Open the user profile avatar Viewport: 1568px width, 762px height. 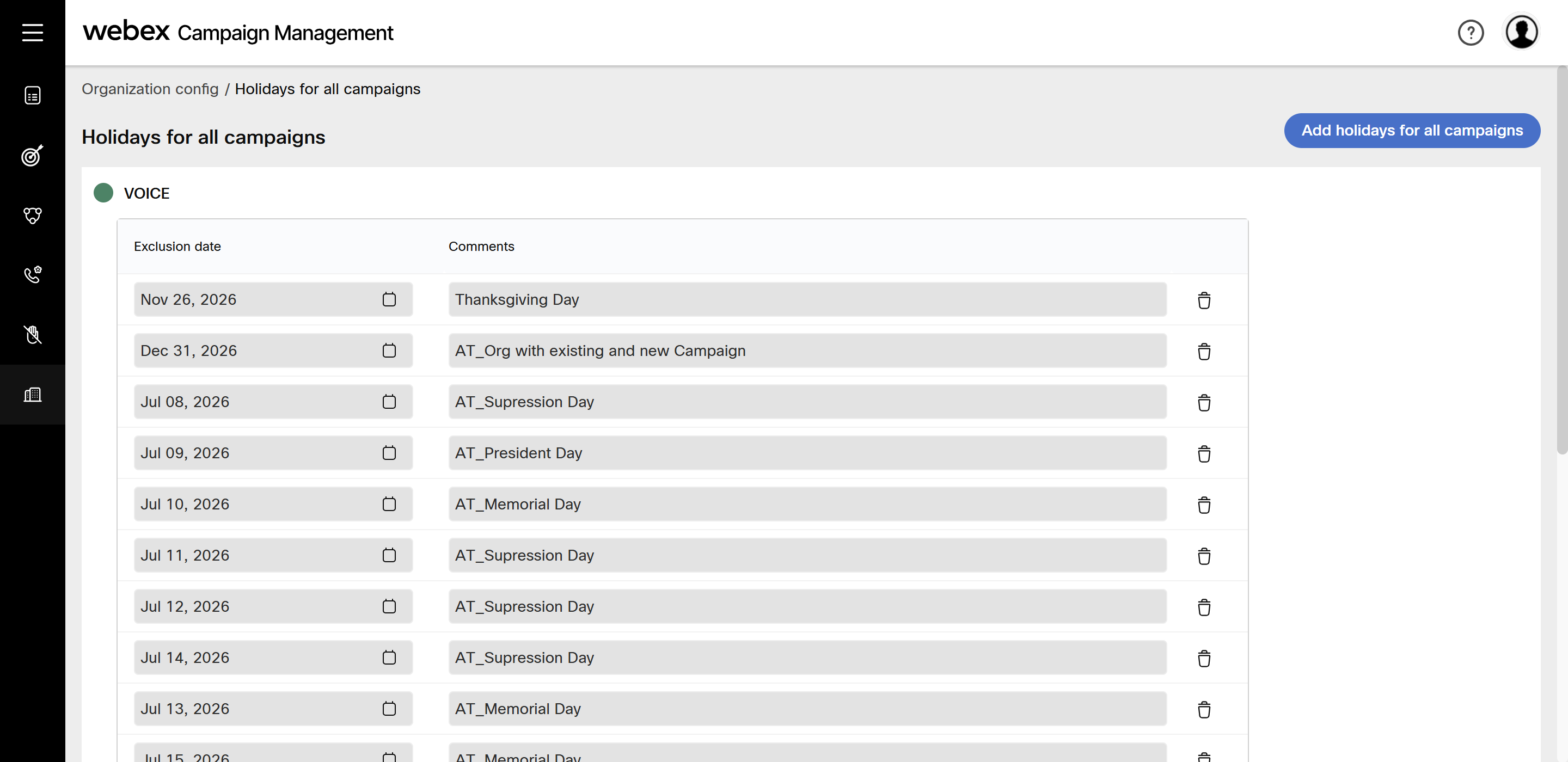point(1521,32)
